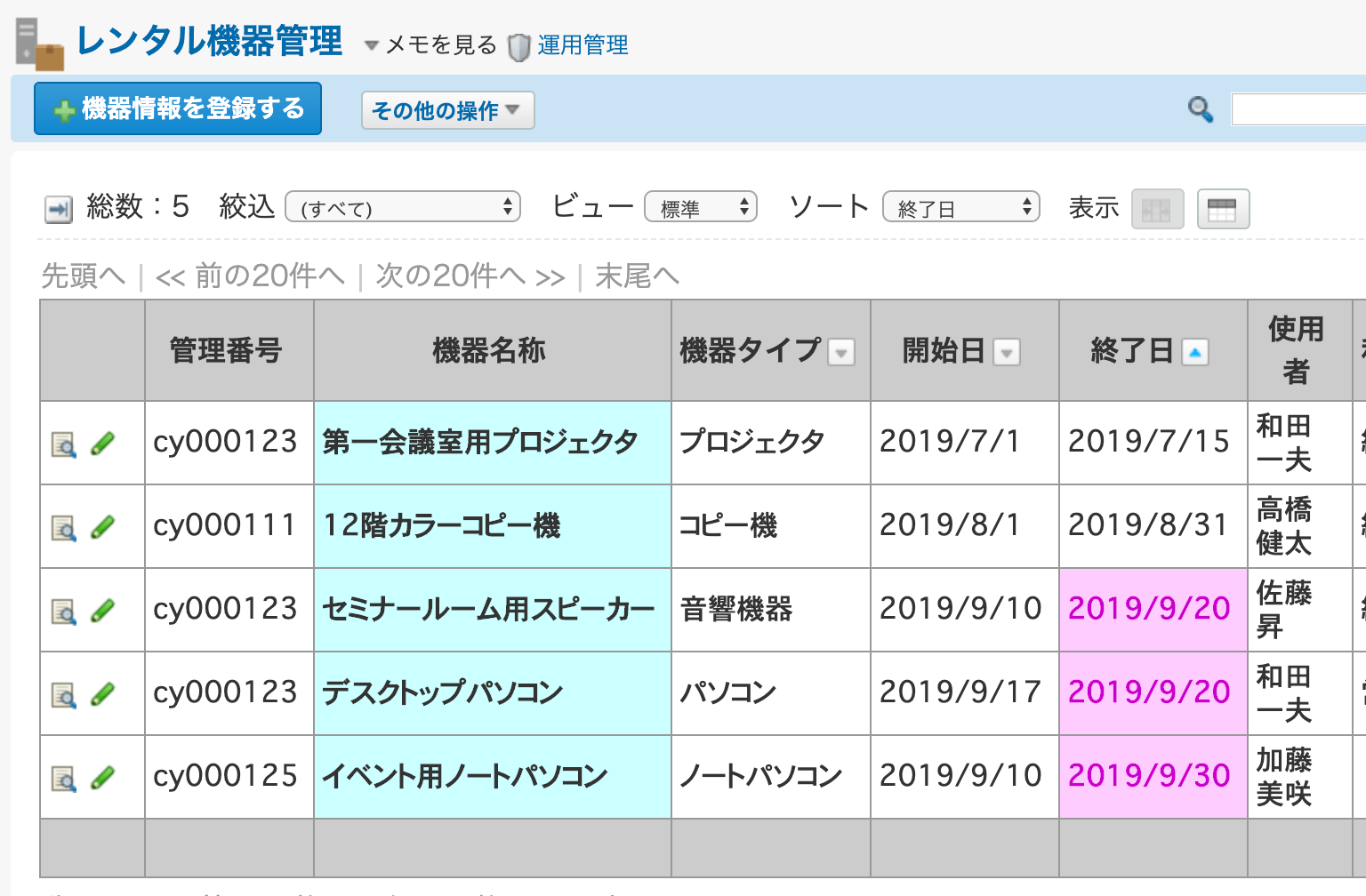Viewport: 1366px width, 896px height.
Task: Click the arrow-box icon left of 総数
Action: (x=57, y=208)
